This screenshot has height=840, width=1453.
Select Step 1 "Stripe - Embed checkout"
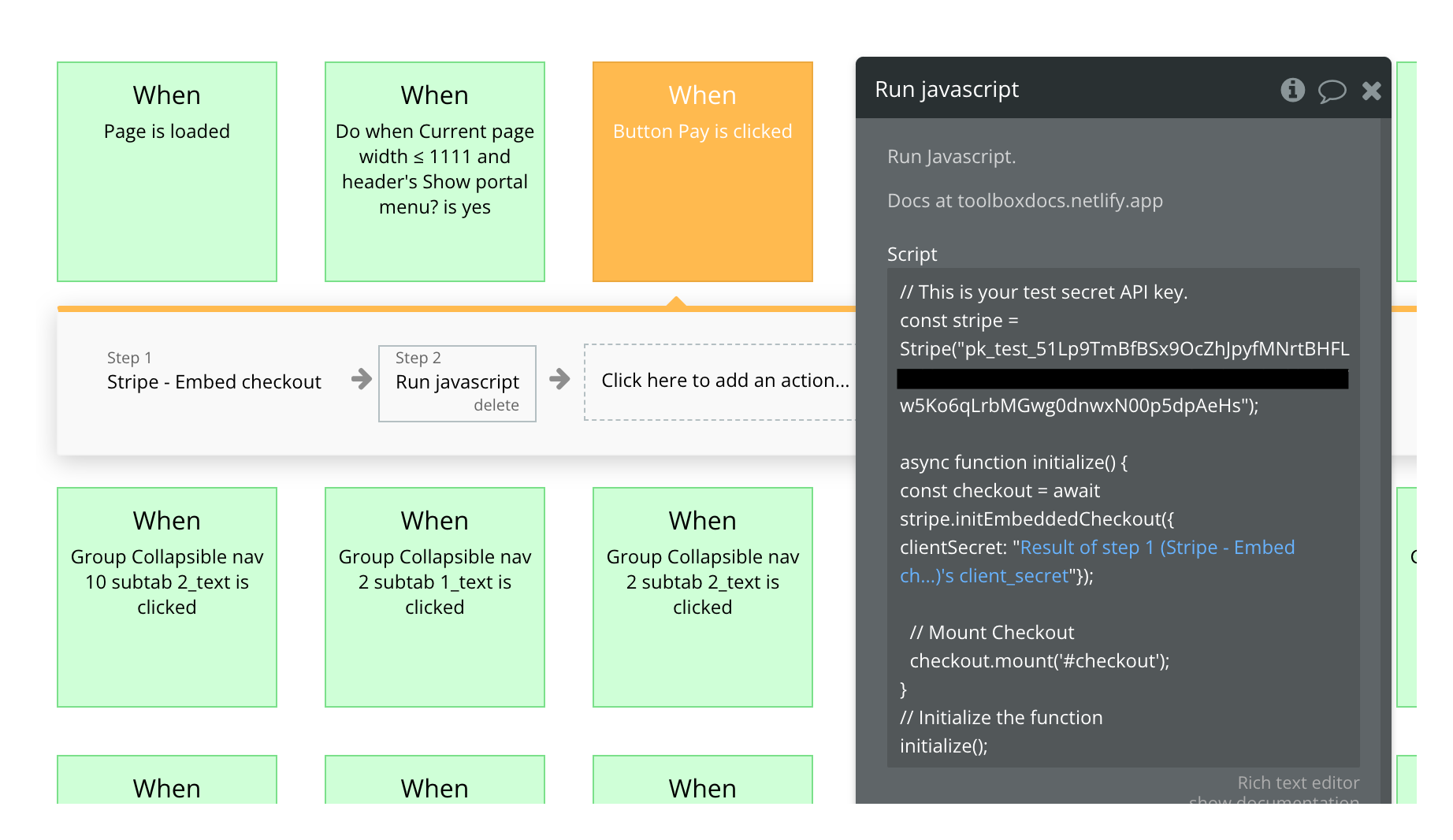(x=214, y=381)
